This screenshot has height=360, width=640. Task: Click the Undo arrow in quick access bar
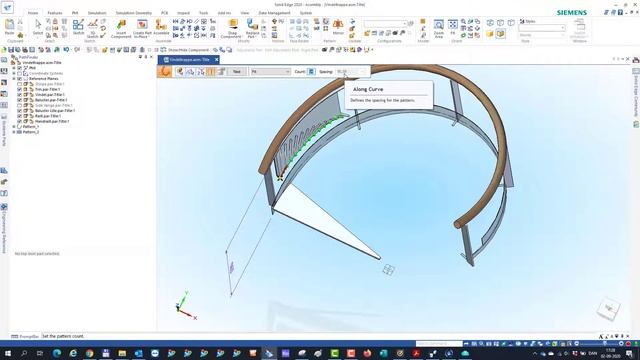[66, 50]
